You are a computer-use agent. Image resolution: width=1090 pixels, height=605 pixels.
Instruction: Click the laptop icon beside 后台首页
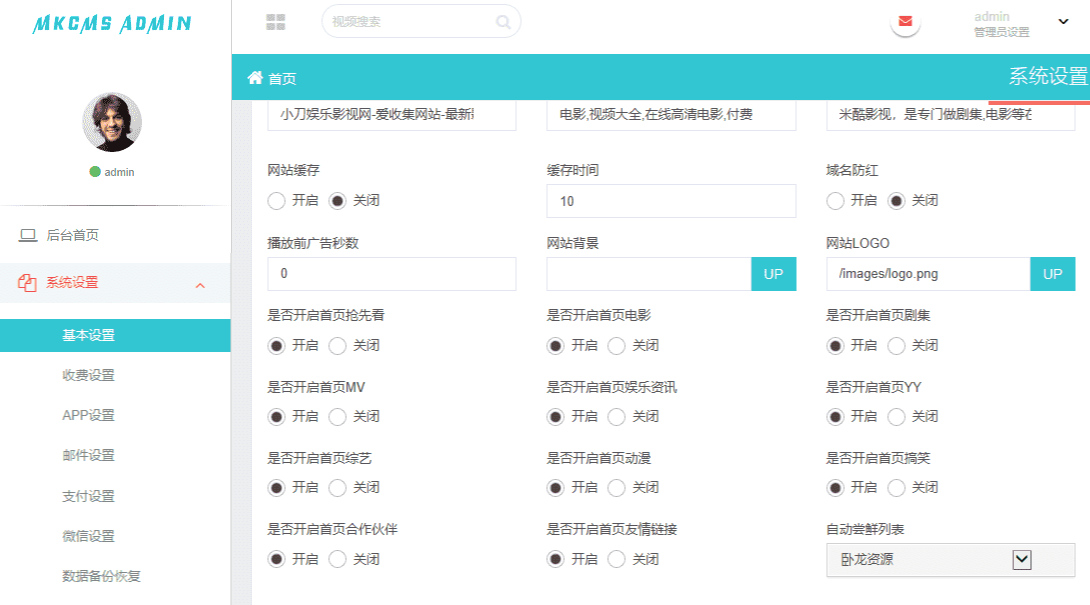tap(28, 236)
